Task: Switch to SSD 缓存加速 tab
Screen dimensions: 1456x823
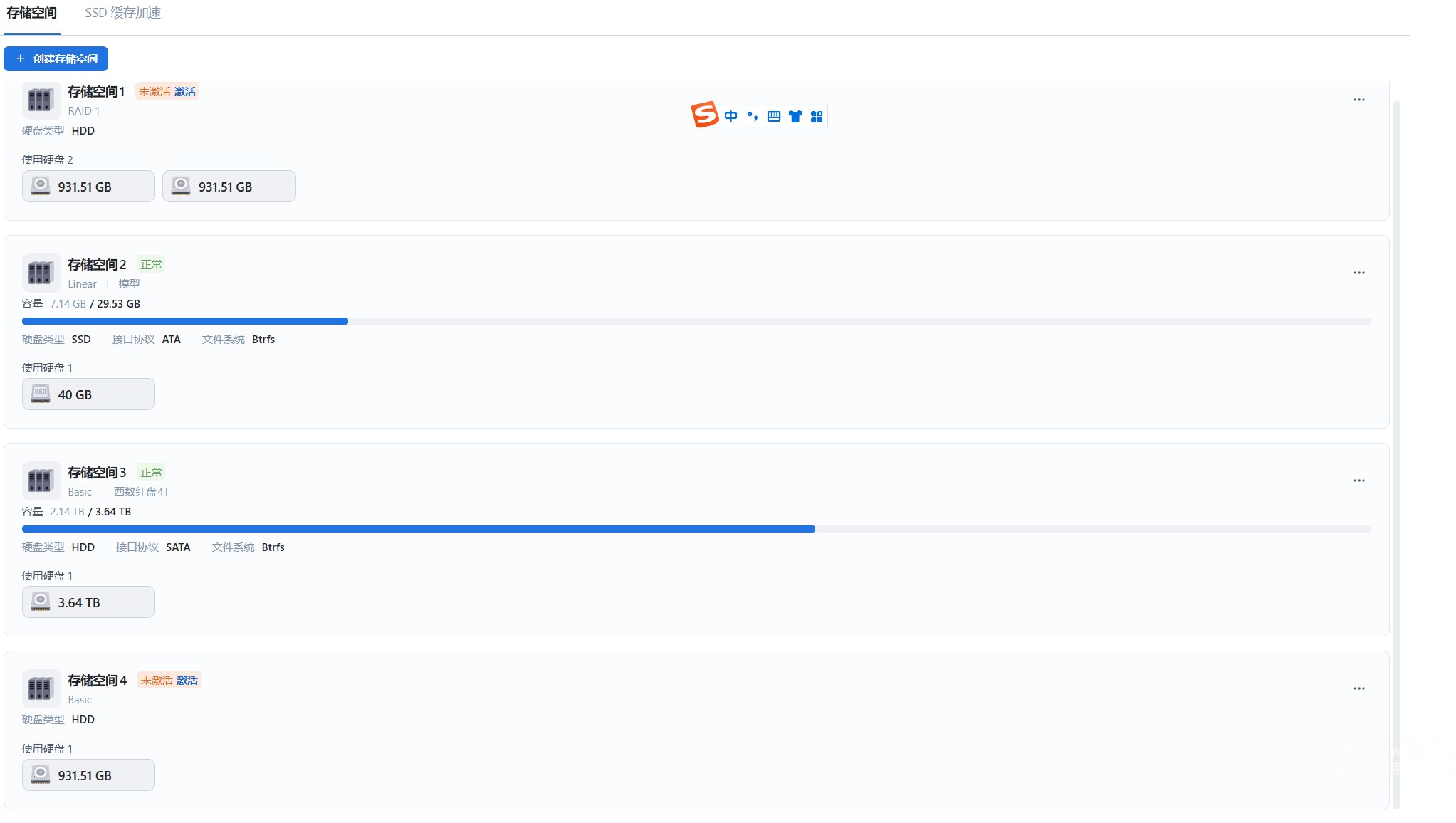Action: pos(122,13)
